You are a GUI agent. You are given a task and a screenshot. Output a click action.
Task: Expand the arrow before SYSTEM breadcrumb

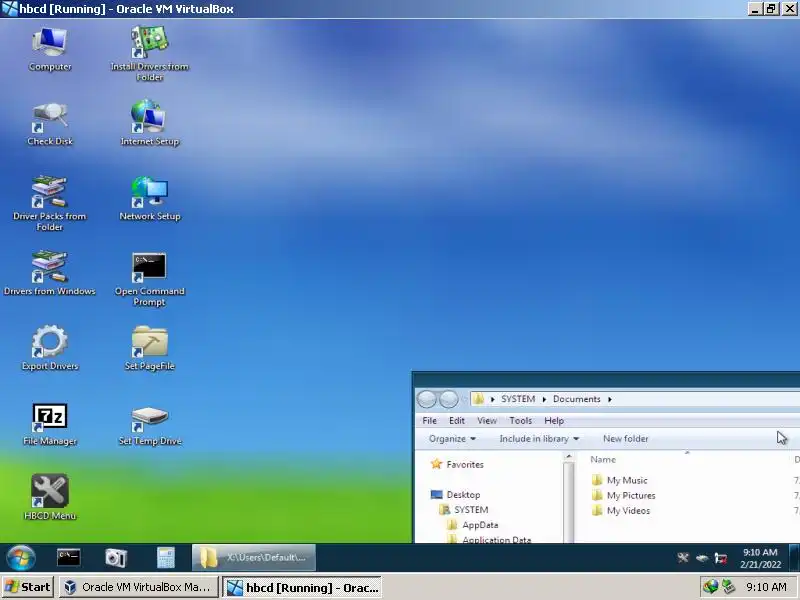click(x=492, y=399)
